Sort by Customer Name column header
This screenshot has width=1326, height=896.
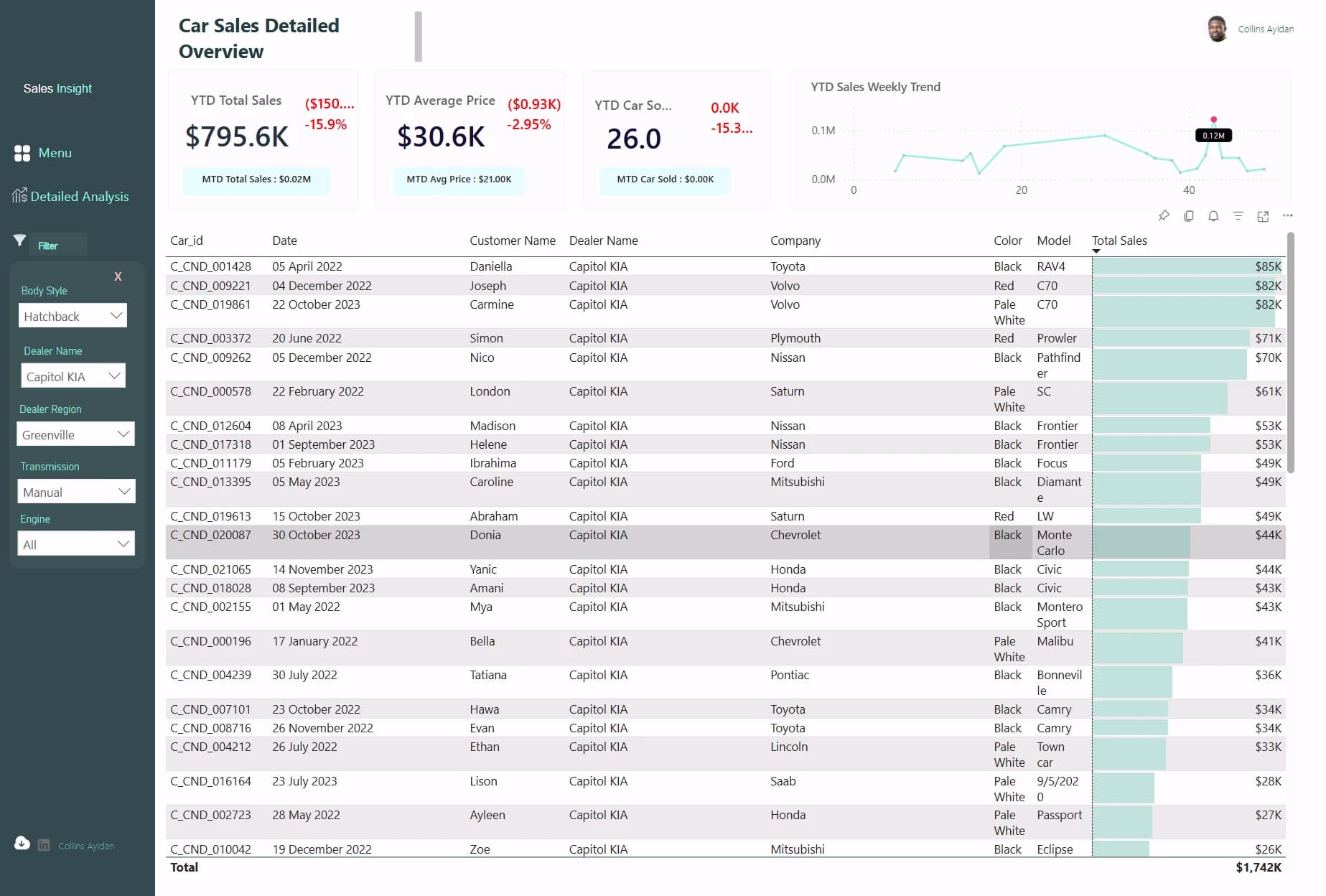tap(513, 241)
